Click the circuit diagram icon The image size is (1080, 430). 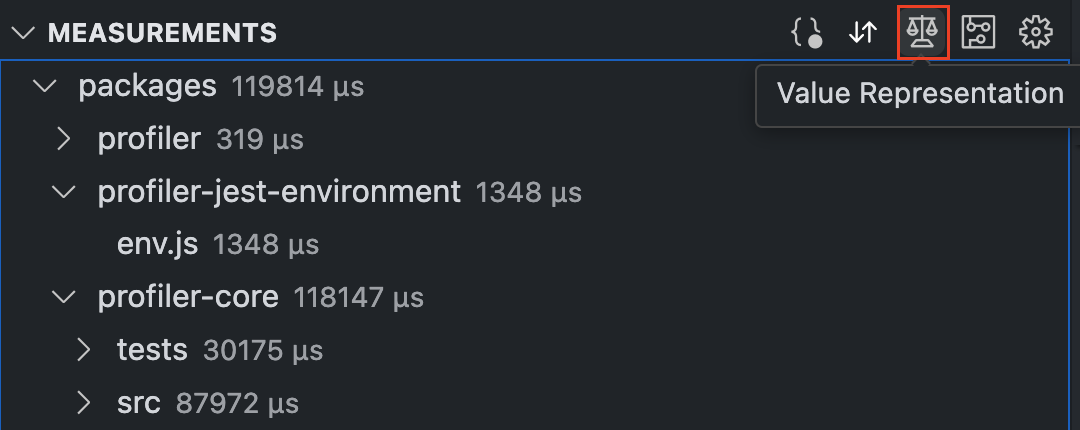click(x=978, y=33)
